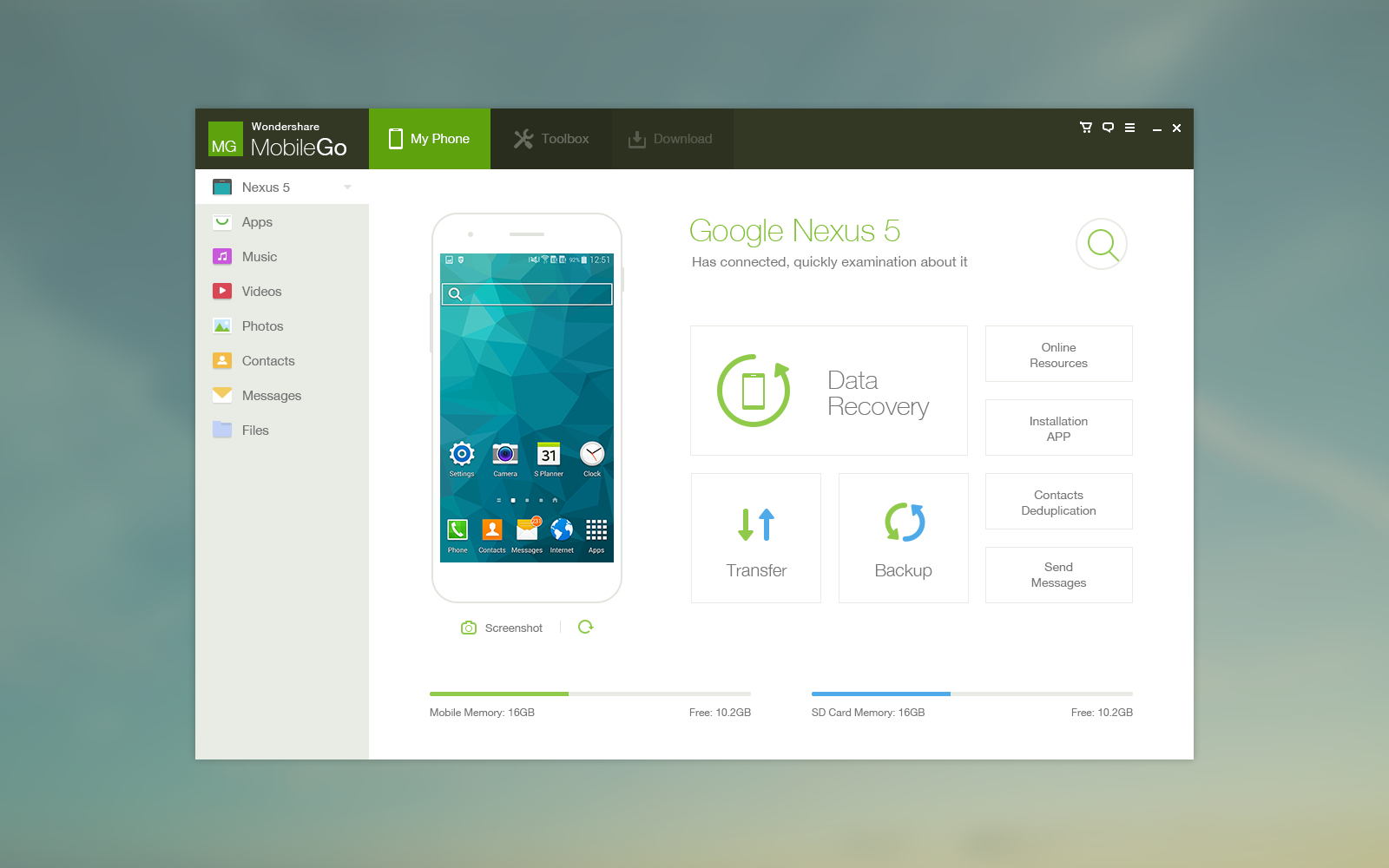The image size is (1389, 868).
Task: Click the 'Free: 10.2GB' label under Mobile Memory
Action: pyautogui.click(x=720, y=713)
